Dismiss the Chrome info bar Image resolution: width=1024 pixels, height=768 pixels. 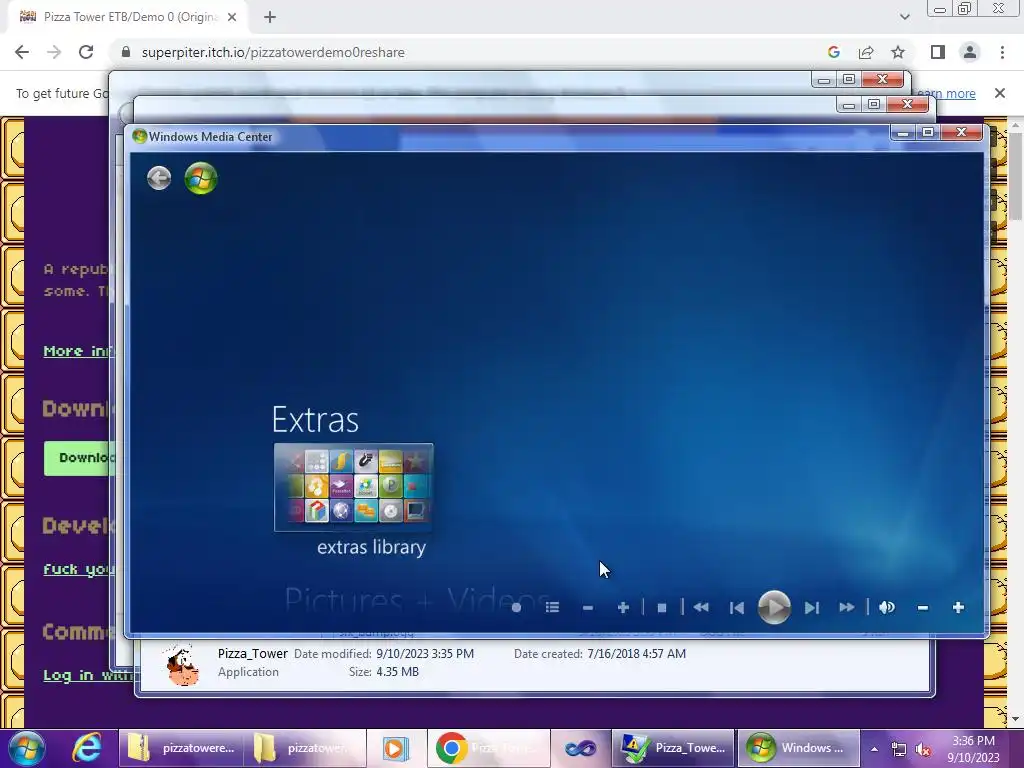pos(1000,93)
